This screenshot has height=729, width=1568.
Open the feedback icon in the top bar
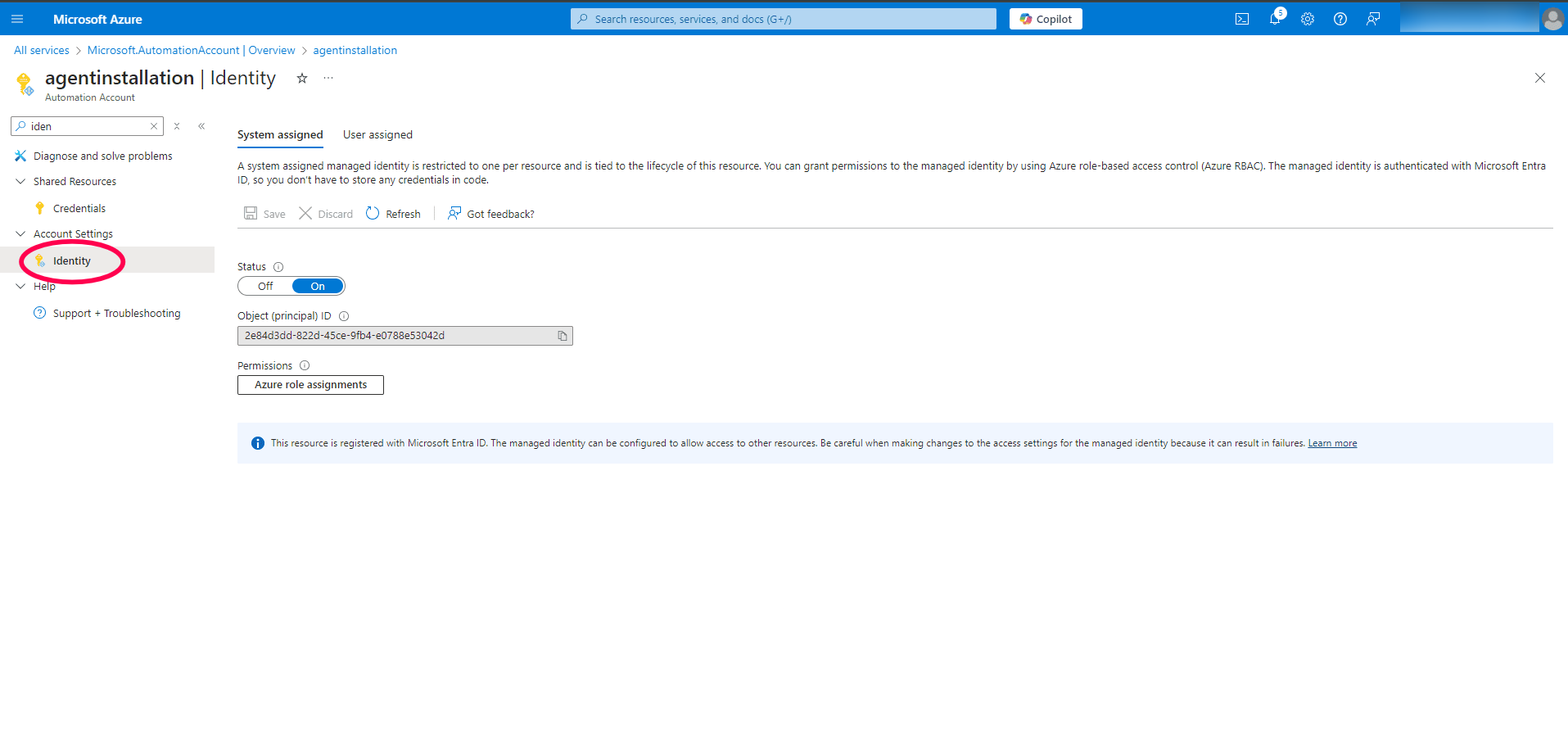click(1373, 19)
